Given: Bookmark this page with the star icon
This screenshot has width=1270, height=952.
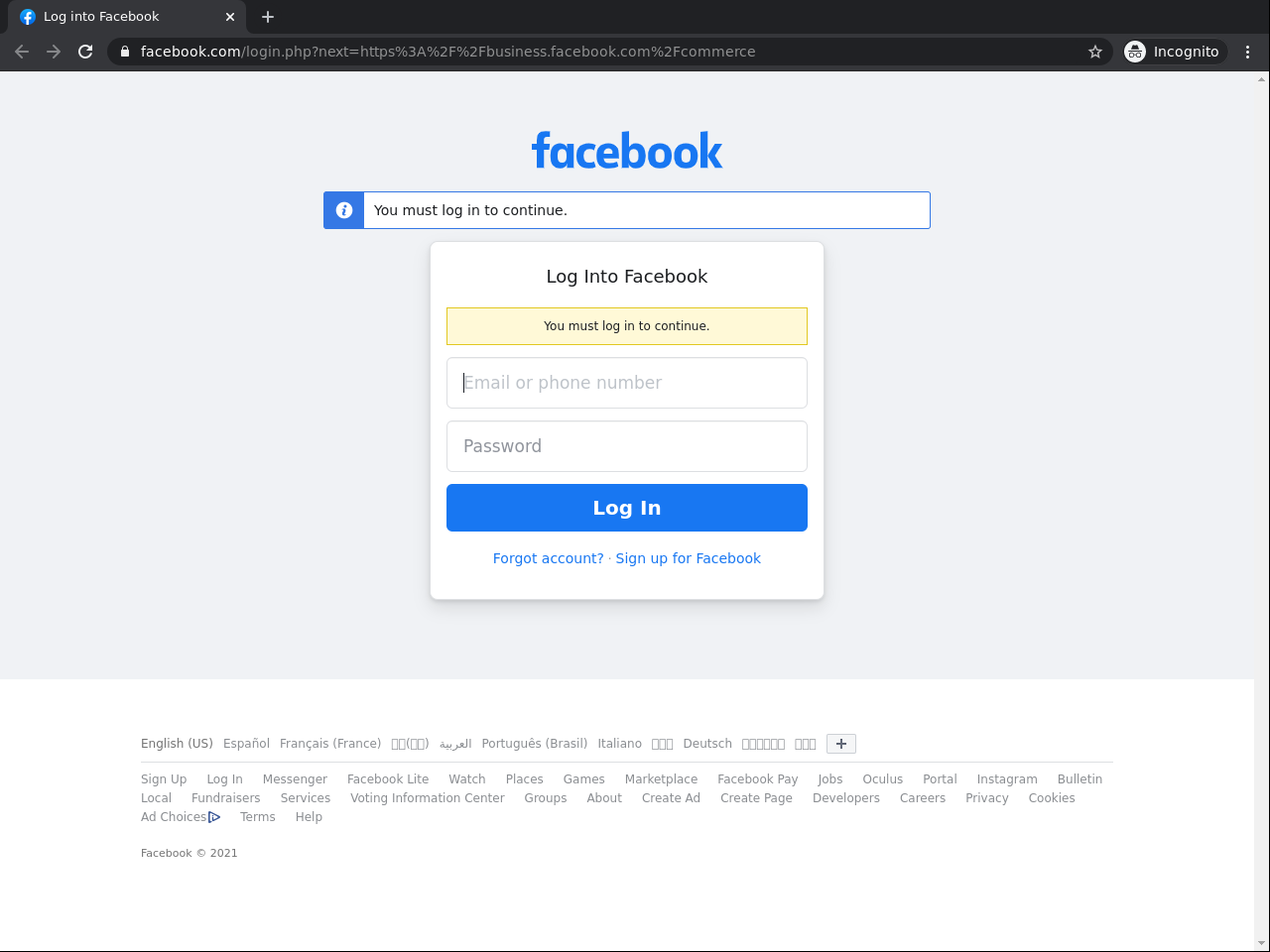Looking at the screenshot, I should [x=1095, y=52].
